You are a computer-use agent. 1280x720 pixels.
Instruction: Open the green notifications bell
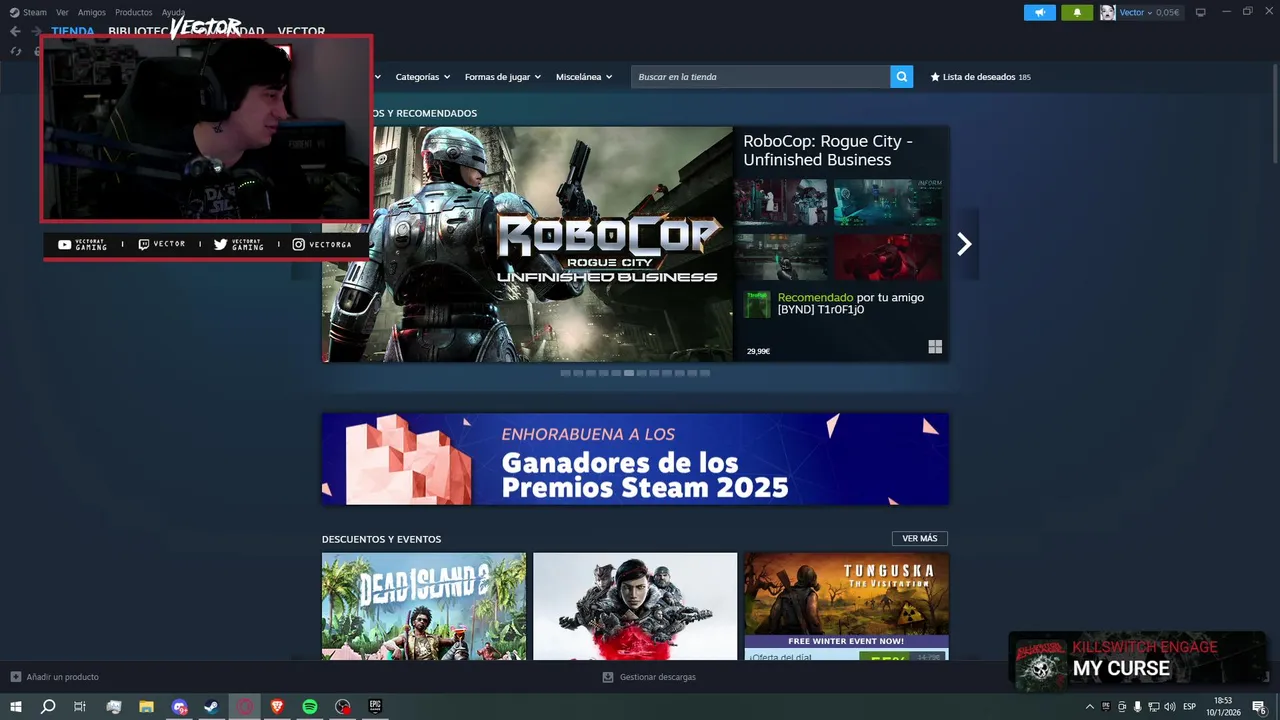pyautogui.click(x=1077, y=12)
